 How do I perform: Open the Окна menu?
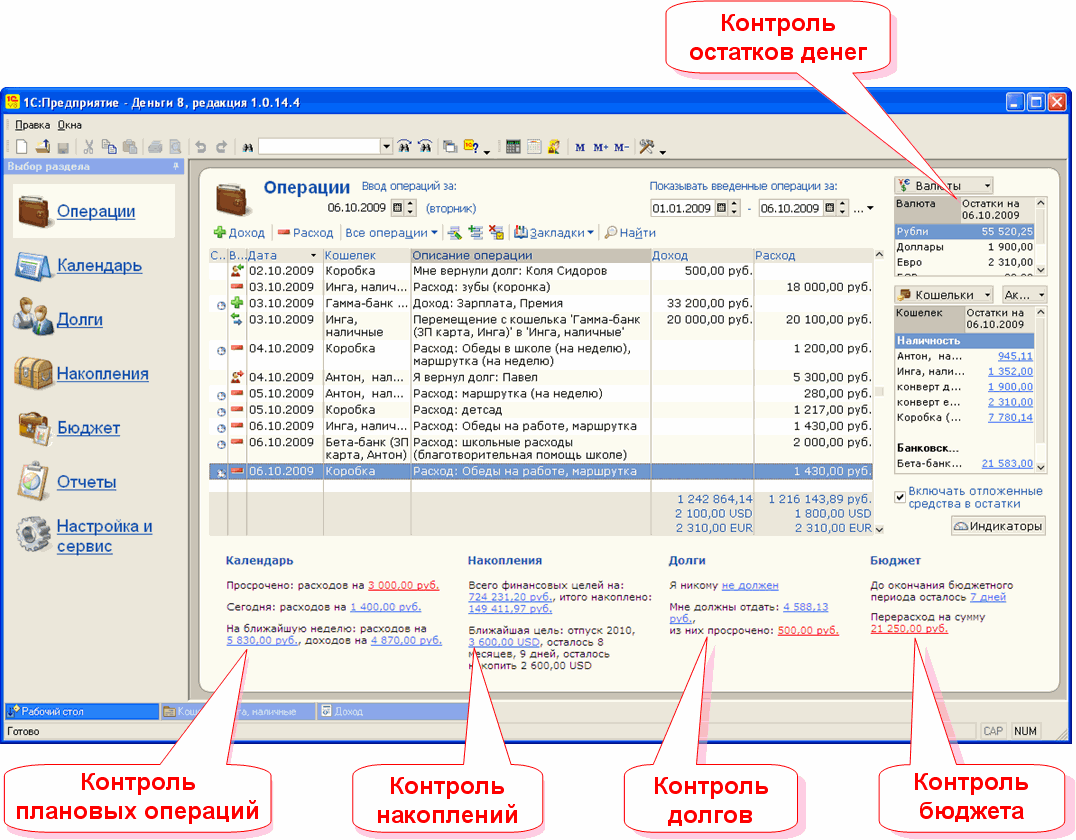[69, 125]
